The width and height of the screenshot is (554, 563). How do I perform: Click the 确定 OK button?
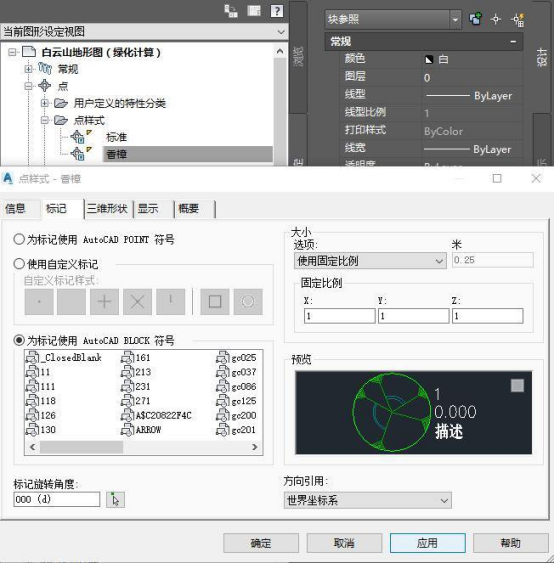pyautogui.click(x=261, y=543)
